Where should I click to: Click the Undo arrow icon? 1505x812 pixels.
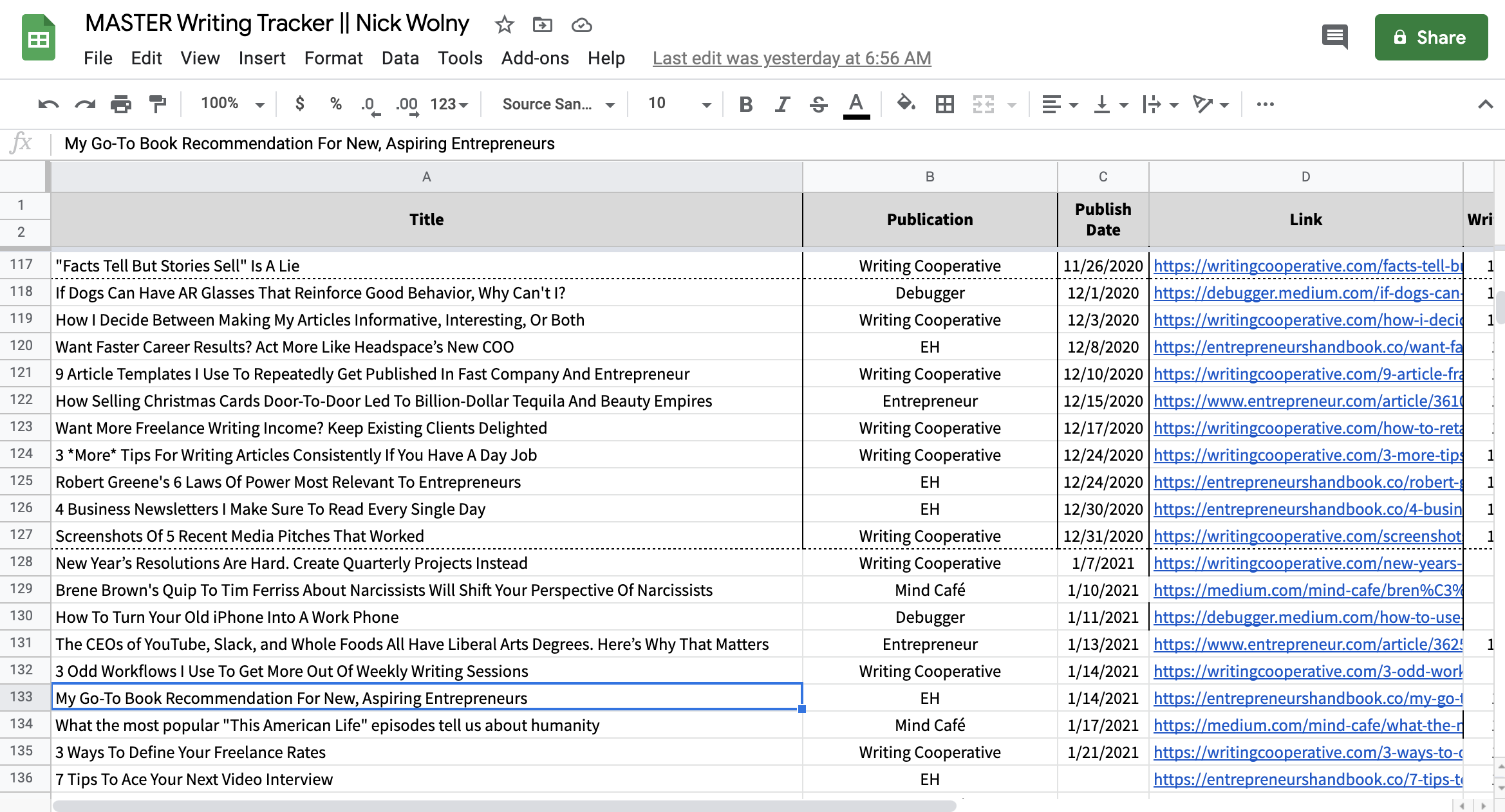(48, 104)
